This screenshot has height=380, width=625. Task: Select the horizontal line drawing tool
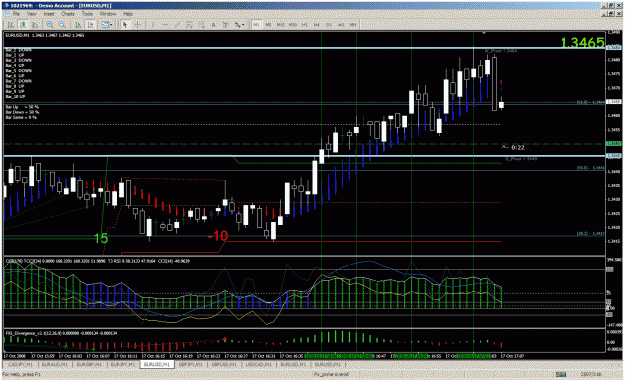pyautogui.click(x=165, y=25)
